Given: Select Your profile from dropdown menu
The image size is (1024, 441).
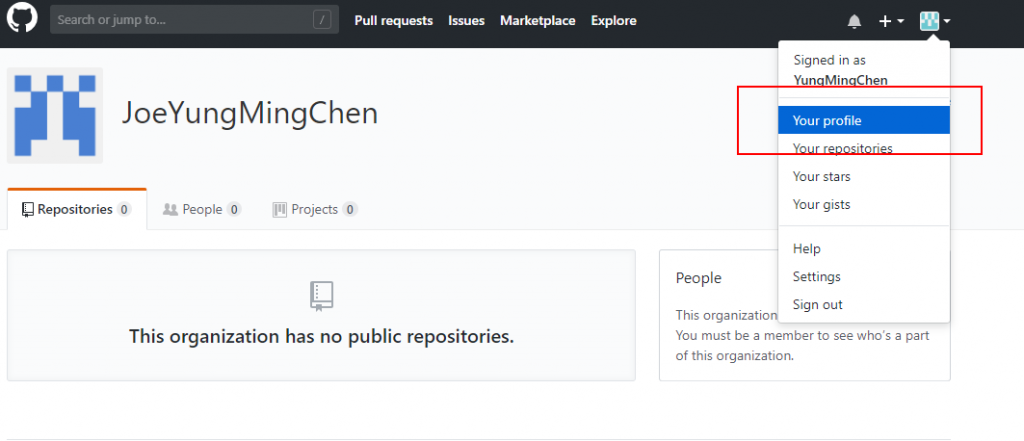Looking at the screenshot, I should [x=864, y=120].
